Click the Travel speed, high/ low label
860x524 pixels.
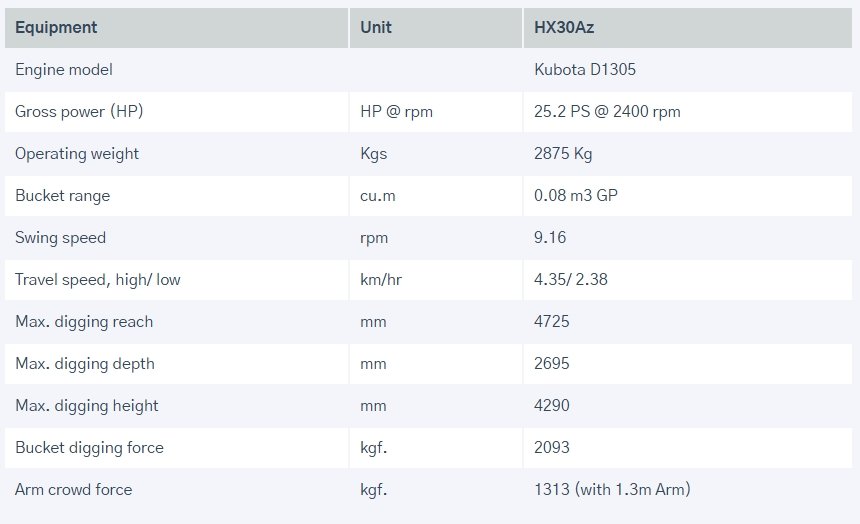click(98, 280)
